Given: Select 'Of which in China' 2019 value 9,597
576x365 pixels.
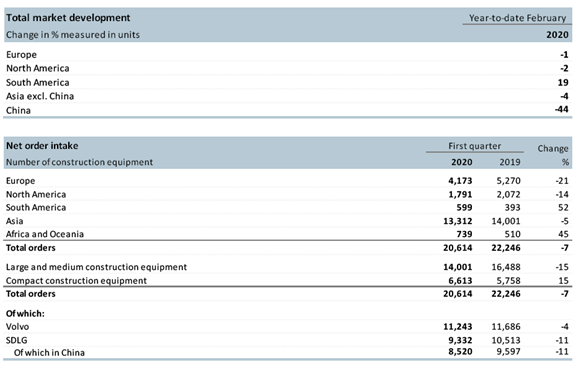Looking at the screenshot, I should tap(508, 352).
